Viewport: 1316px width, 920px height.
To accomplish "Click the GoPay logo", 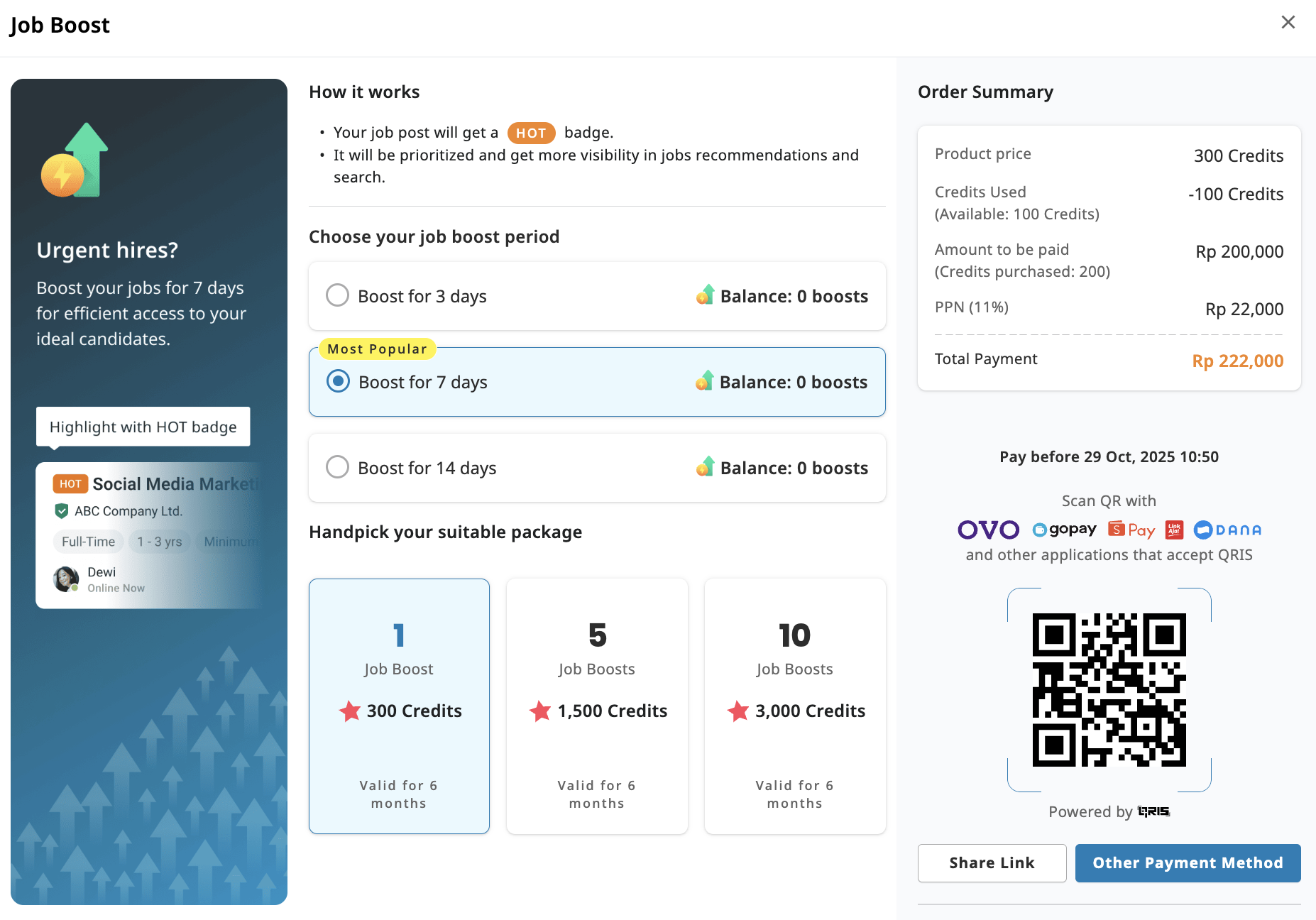I will coord(1064,530).
